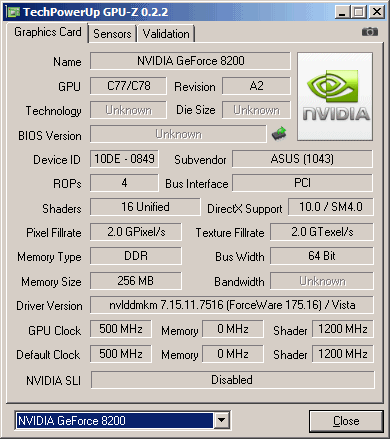Click the "Subvendor" label

point(200,160)
